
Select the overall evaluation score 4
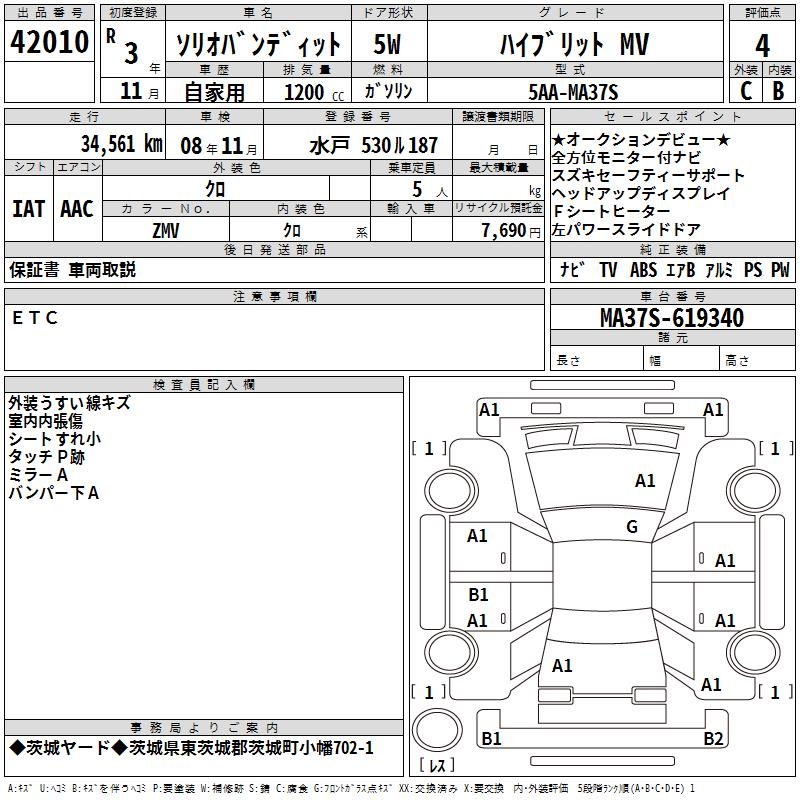click(x=762, y=45)
